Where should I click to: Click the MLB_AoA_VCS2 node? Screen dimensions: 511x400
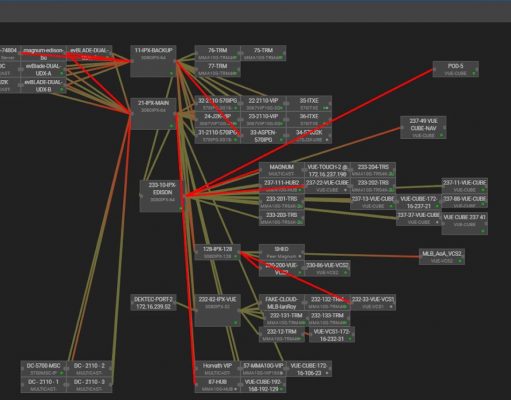click(442, 257)
